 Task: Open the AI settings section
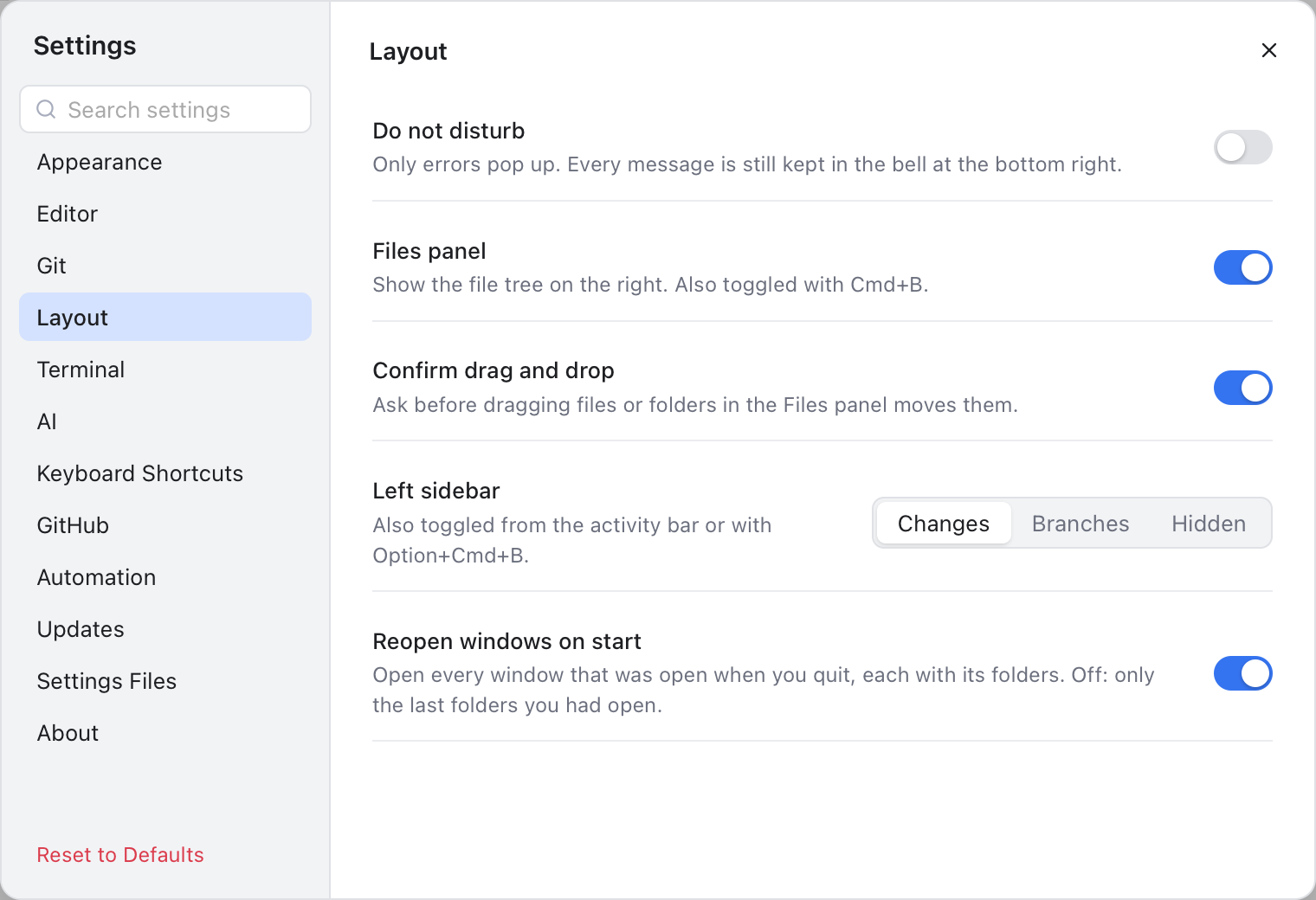(x=165, y=421)
